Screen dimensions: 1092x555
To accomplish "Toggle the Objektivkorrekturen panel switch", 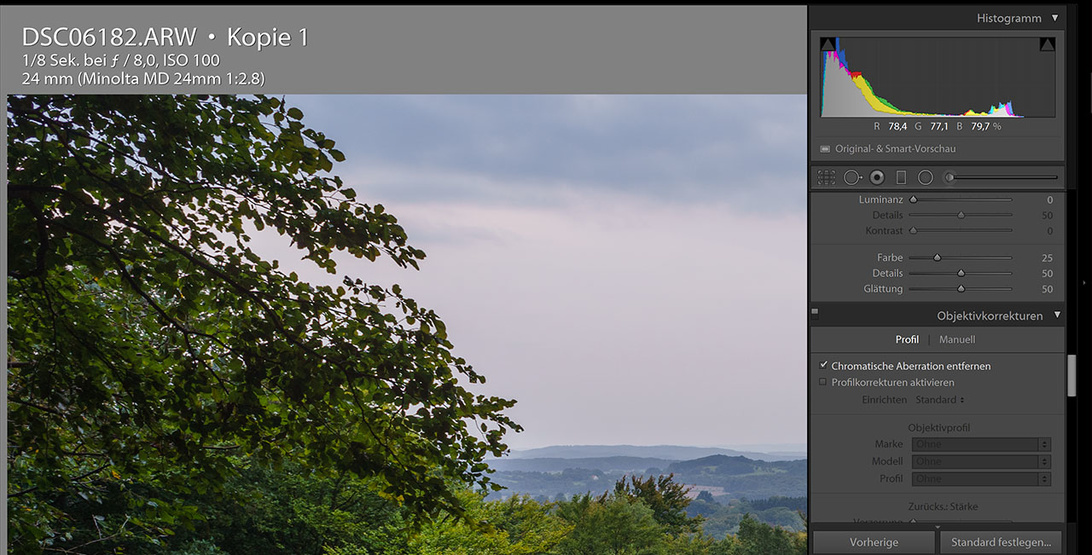I will tap(815, 313).
